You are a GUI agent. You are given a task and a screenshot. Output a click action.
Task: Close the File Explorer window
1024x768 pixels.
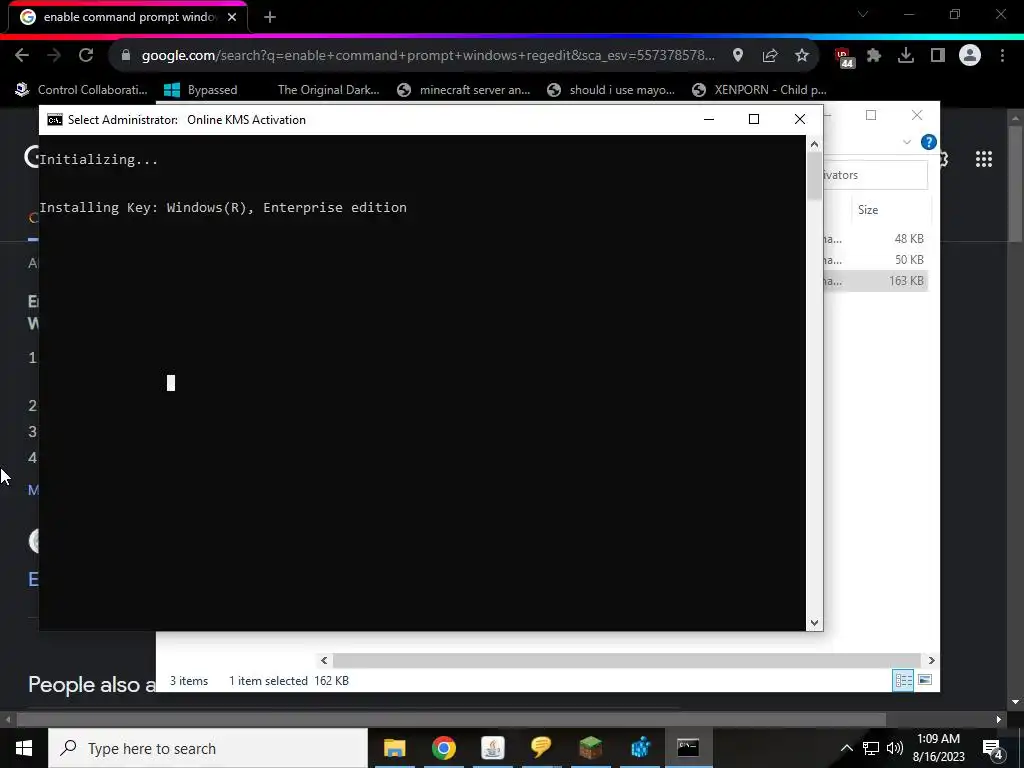click(x=917, y=116)
